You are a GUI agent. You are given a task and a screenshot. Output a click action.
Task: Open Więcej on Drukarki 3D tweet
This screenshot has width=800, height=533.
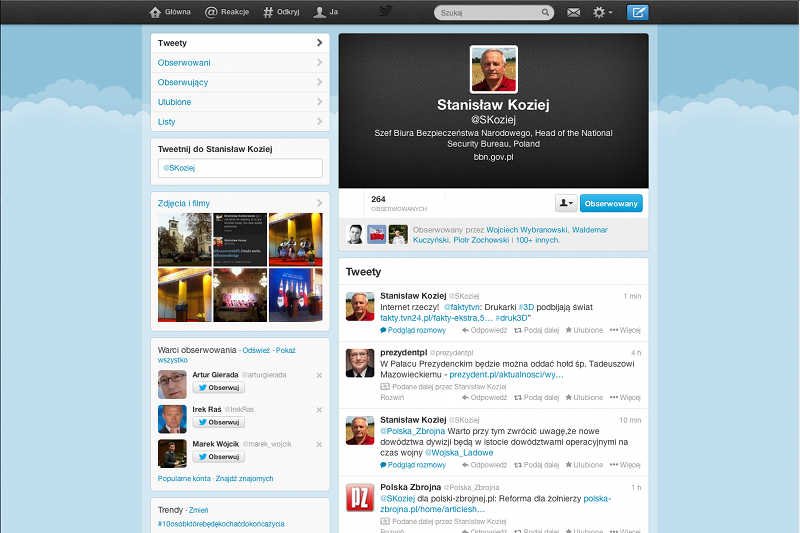625,331
